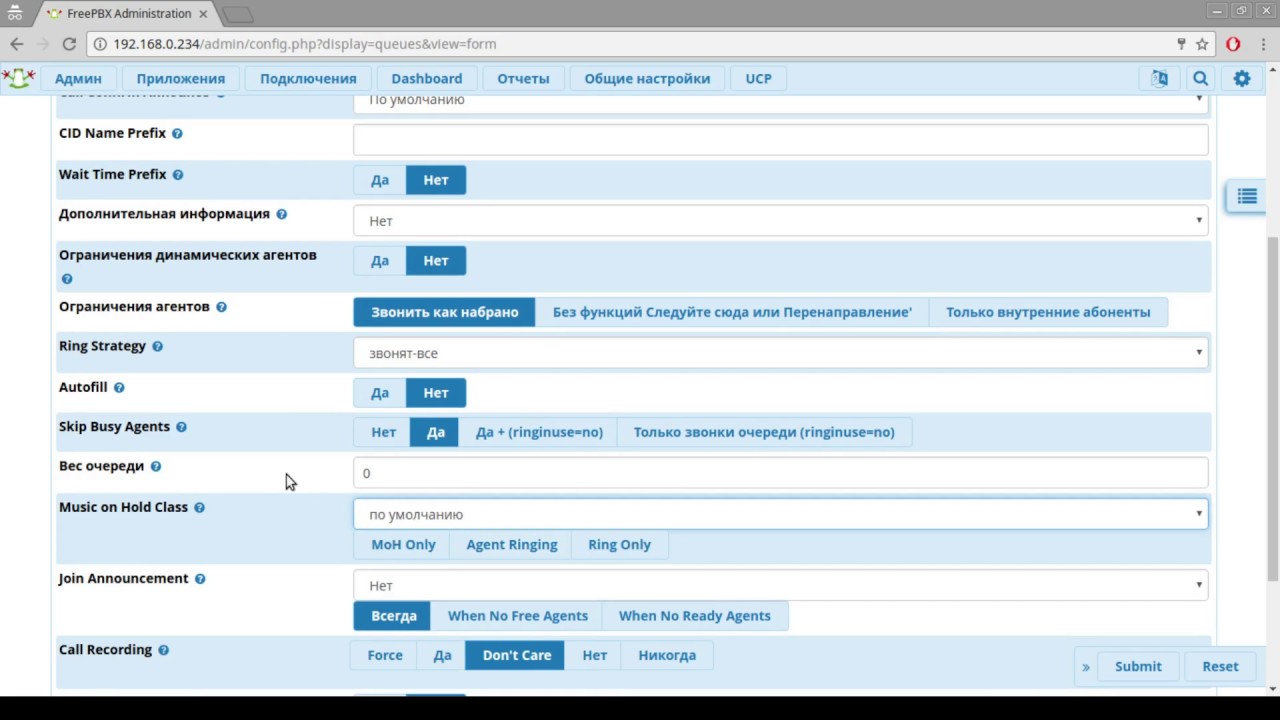Set Skip Busy Agents to Нет
Viewport: 1280px width, 720px height.
[x=384, y=432]
